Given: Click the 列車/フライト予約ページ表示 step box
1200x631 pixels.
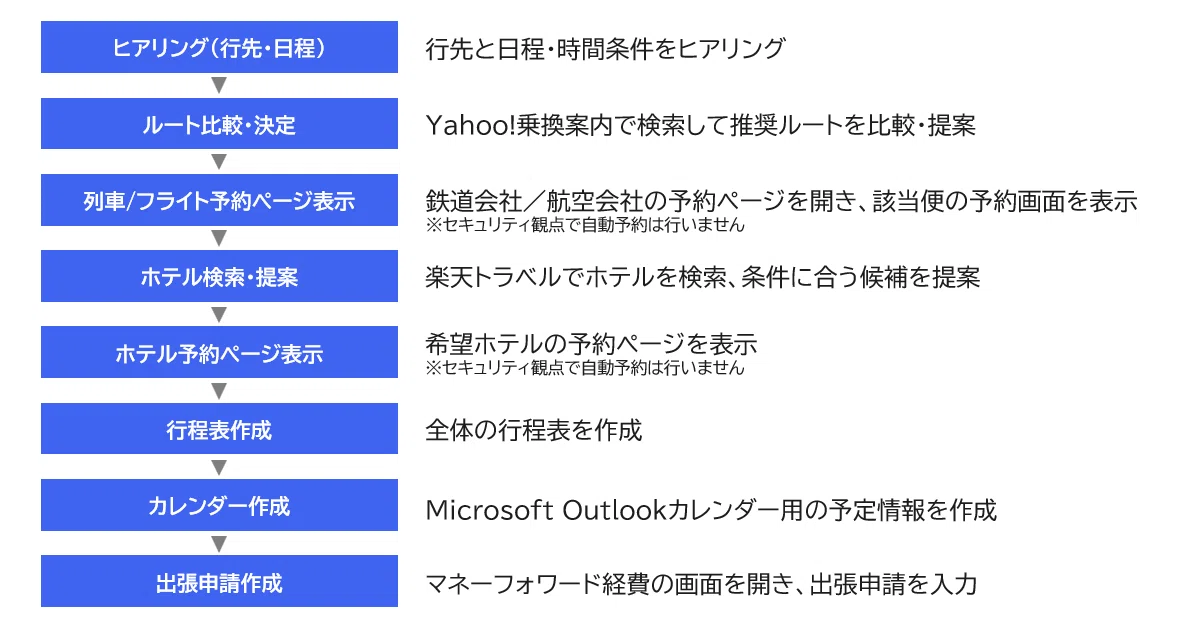Looking at the screenshot, I should point(219,200).
